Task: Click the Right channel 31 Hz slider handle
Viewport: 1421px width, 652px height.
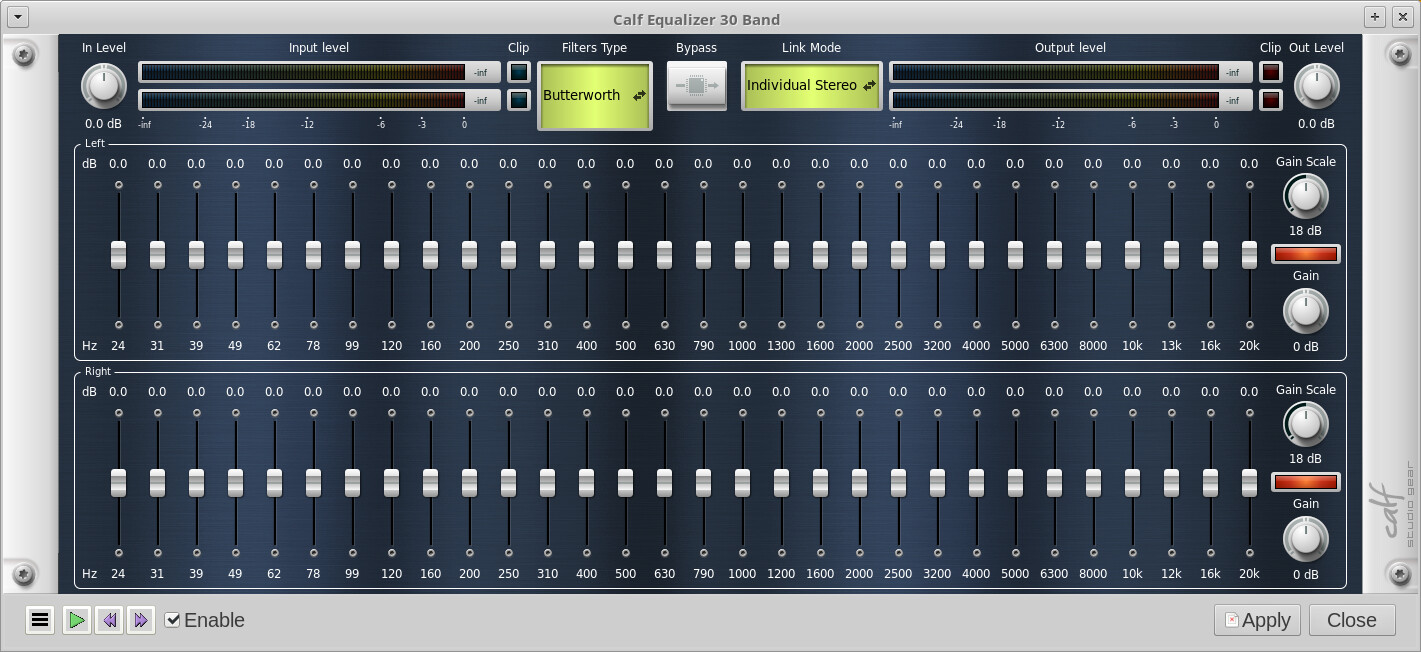Action: pyautogui.click(x=157, y=483)
